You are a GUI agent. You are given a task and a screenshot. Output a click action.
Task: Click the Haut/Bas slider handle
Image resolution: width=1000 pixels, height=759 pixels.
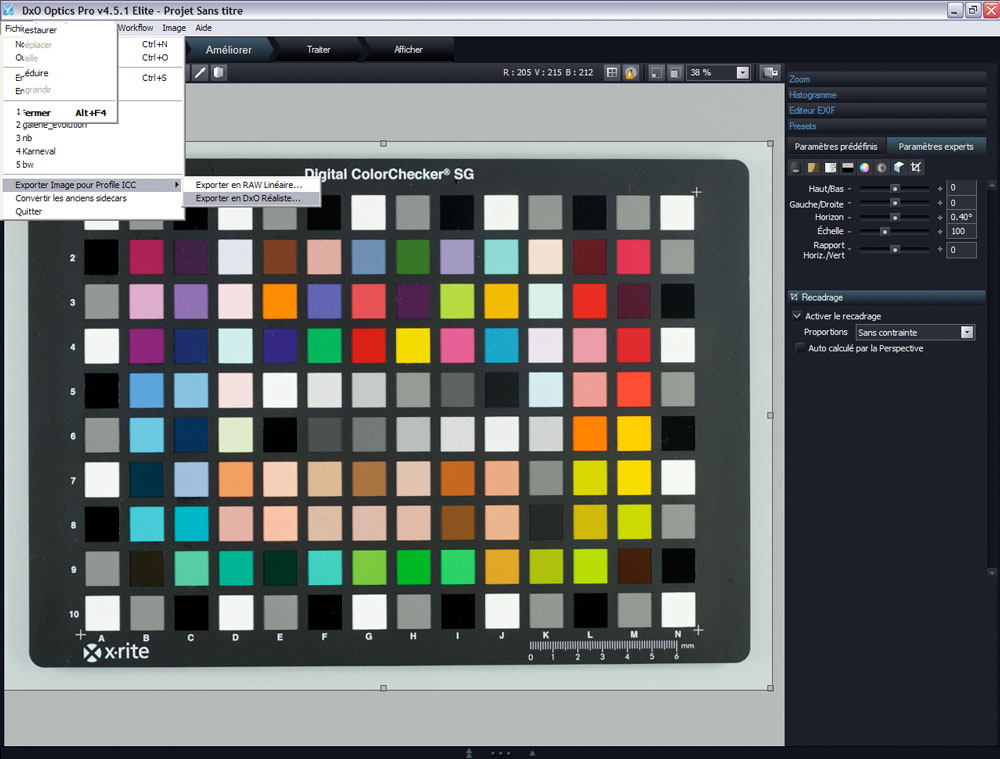[895, 189]
